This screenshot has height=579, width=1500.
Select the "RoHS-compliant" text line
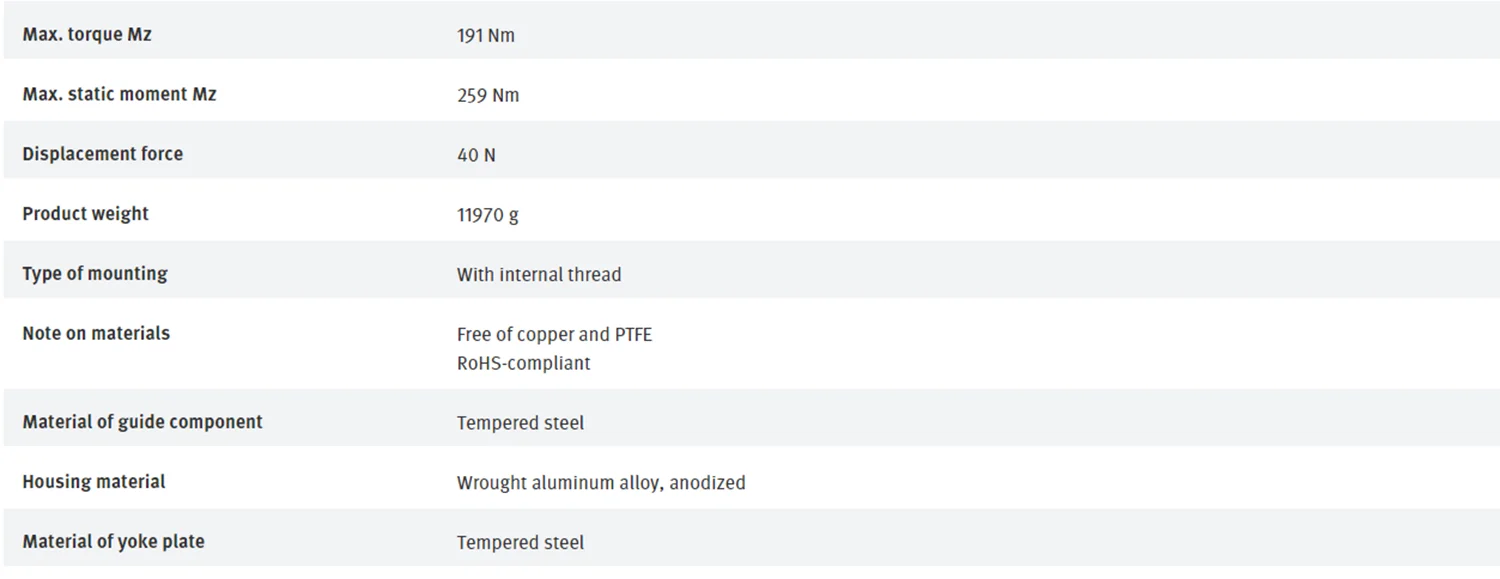point(523,363)
